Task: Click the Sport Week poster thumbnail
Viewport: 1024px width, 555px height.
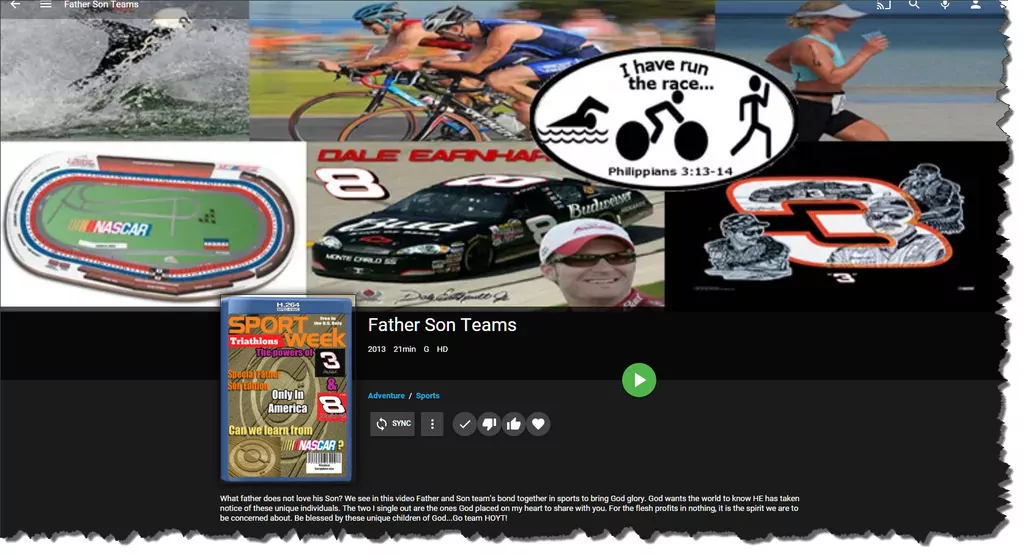Action: (287, 389)
